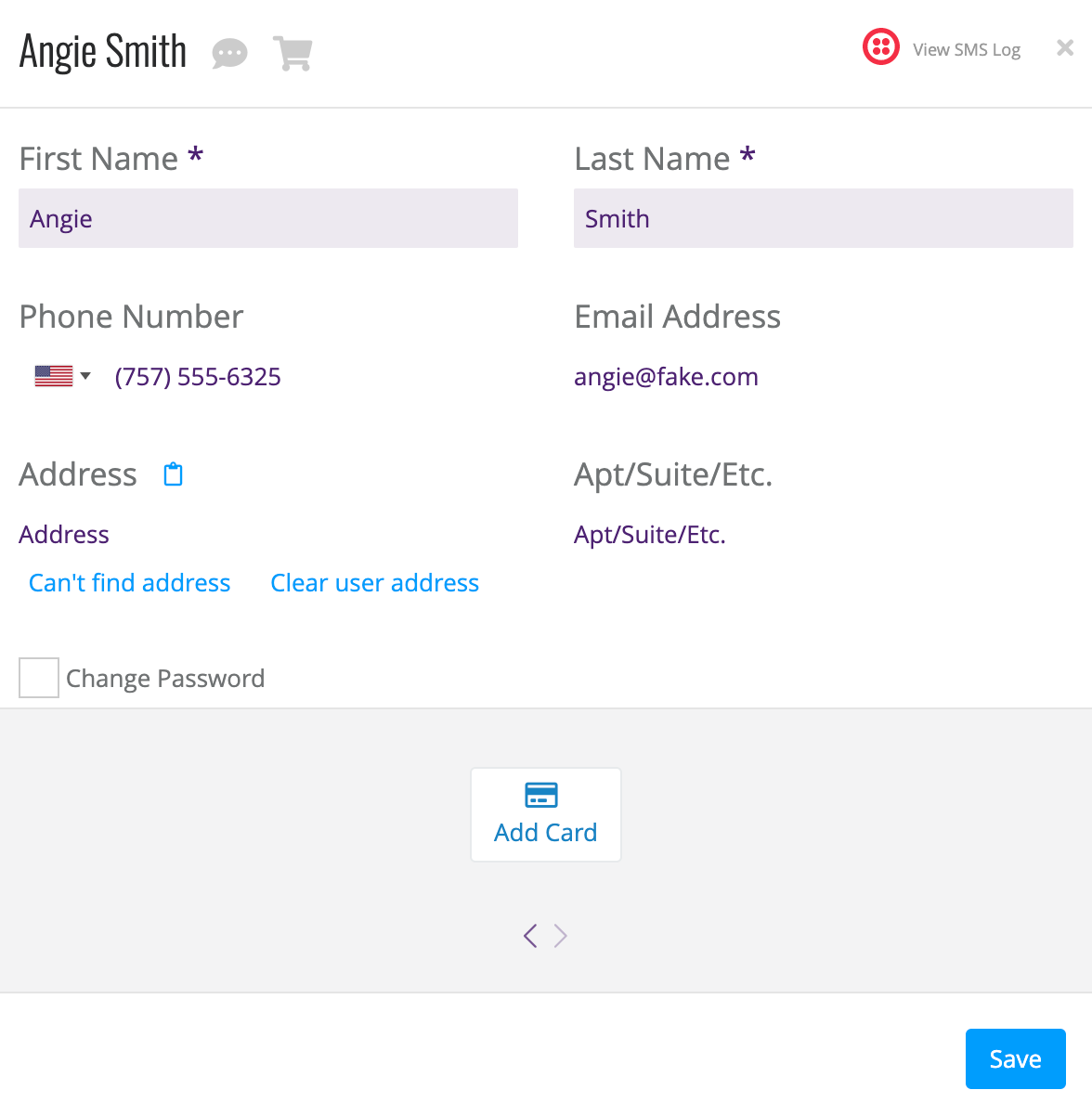Enable the Change Password checkbox
This screenshot has height=1116, width=1092.
tap(39, 678)
